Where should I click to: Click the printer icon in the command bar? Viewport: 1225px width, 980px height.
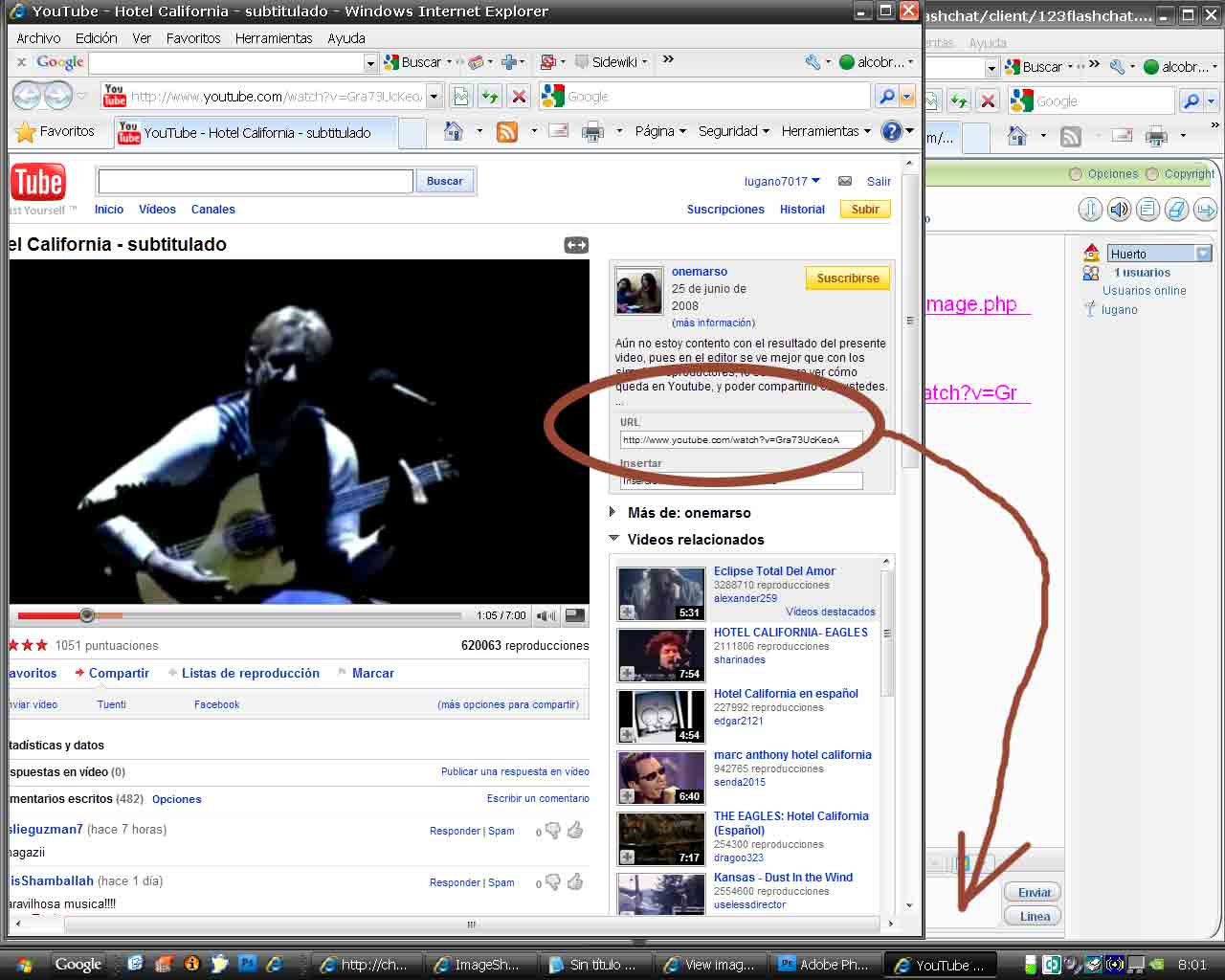tap(593, 131)
